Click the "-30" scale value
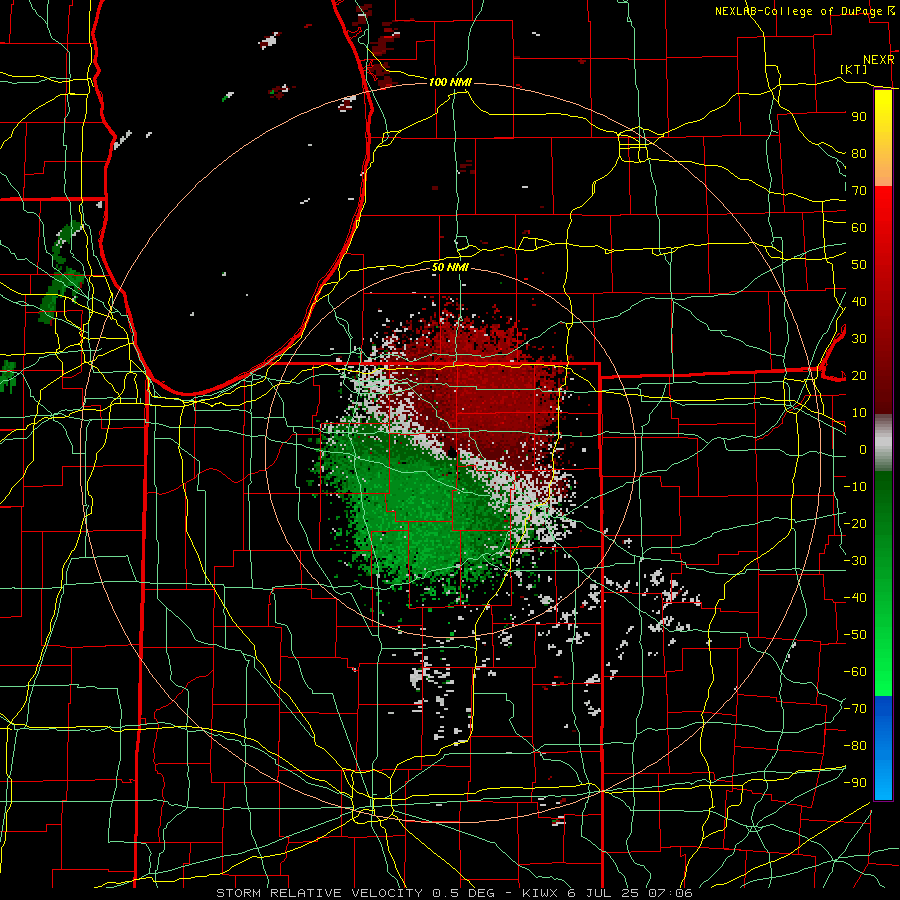This screenshot has height=900, width=900. click(855, 561)
